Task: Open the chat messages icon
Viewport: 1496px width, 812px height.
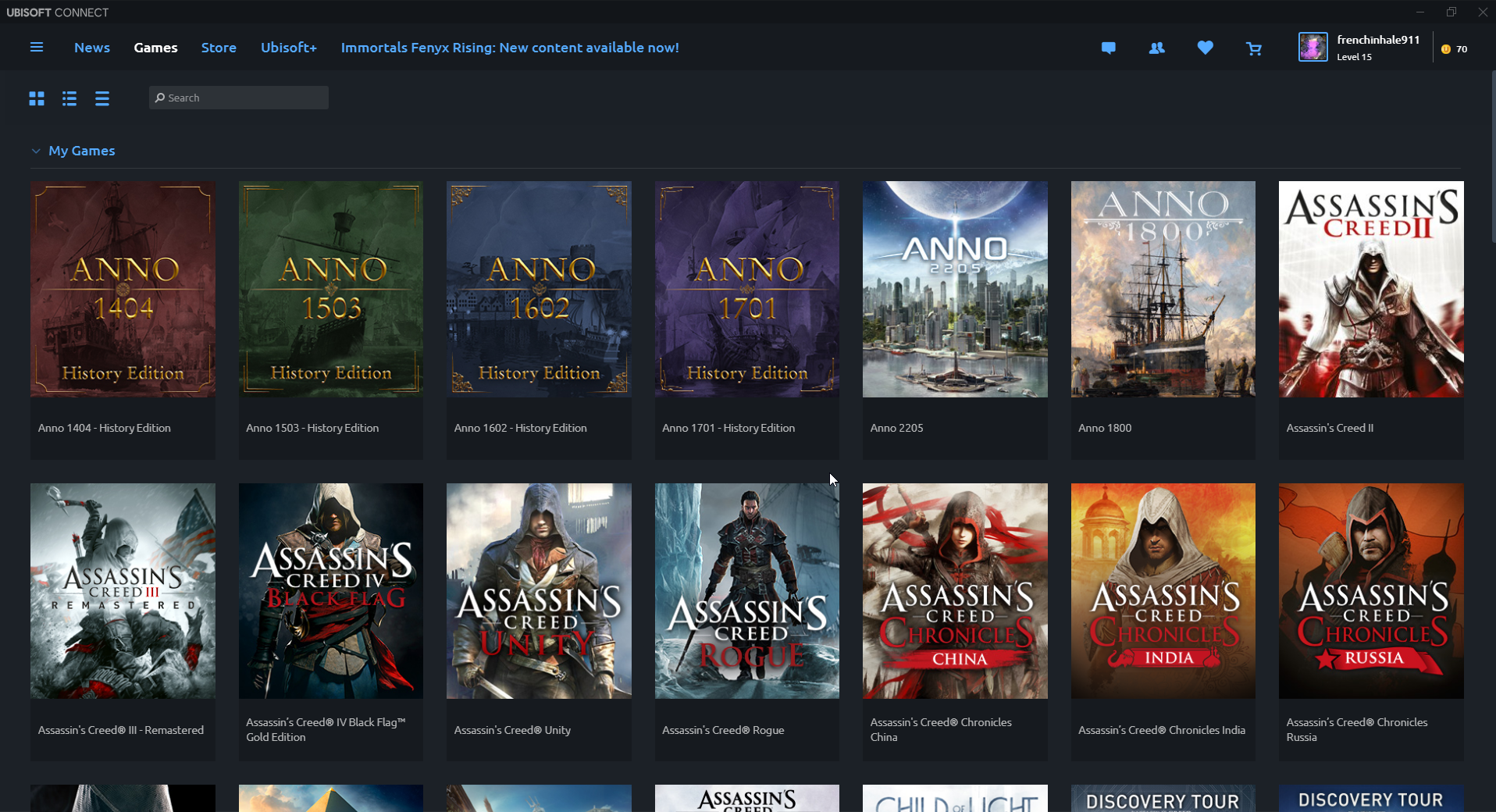Action: tap(1108, 48)
